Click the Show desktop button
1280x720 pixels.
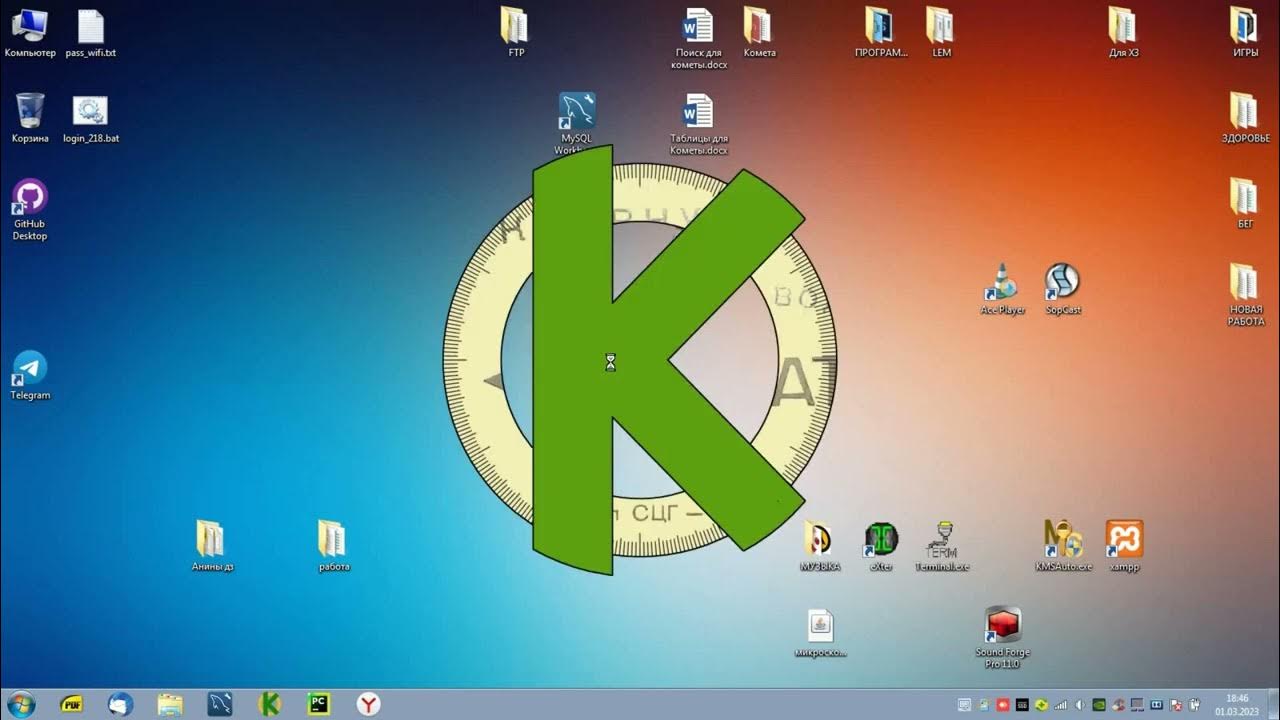pos(1273,704)
